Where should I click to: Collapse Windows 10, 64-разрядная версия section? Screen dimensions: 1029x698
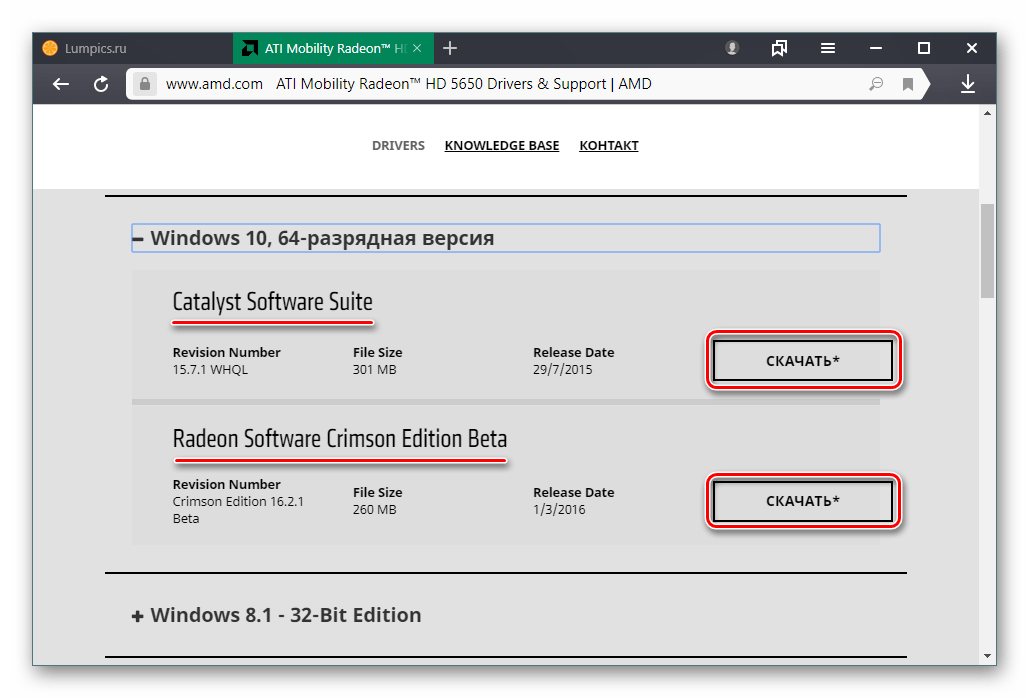(506, 238)
